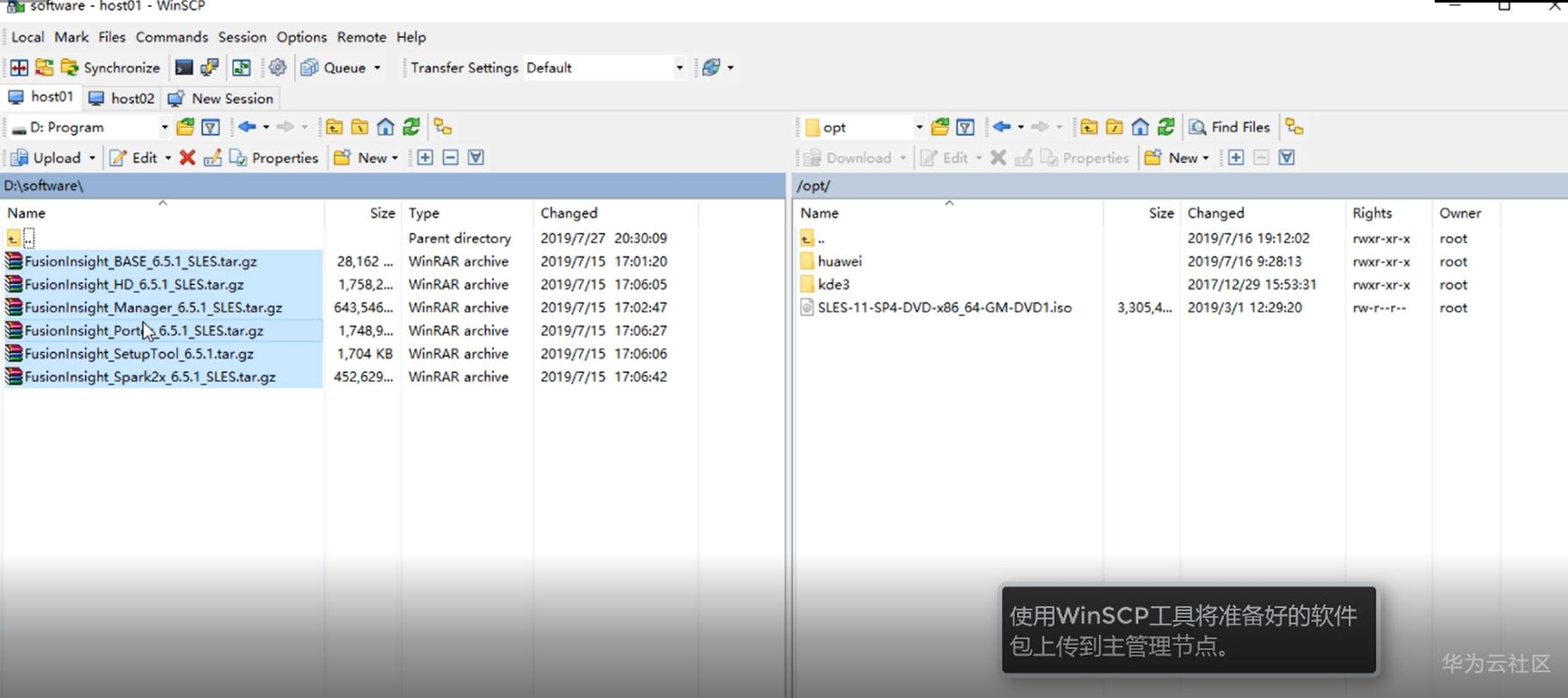Viewport: 1568px width, 698px height.
Task: Click the remote select files plus icon
Action: [1236, 157]
